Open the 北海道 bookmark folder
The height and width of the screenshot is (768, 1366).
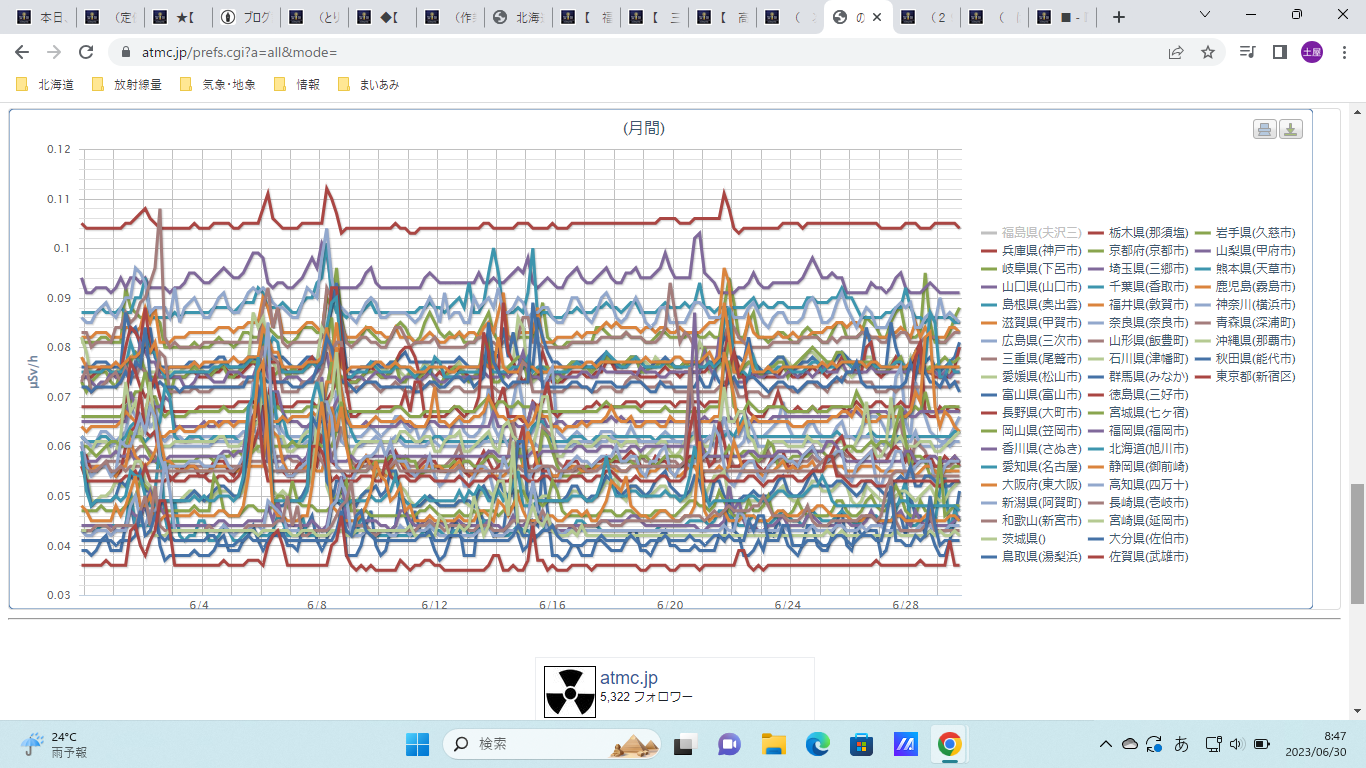tap(46, 85)
